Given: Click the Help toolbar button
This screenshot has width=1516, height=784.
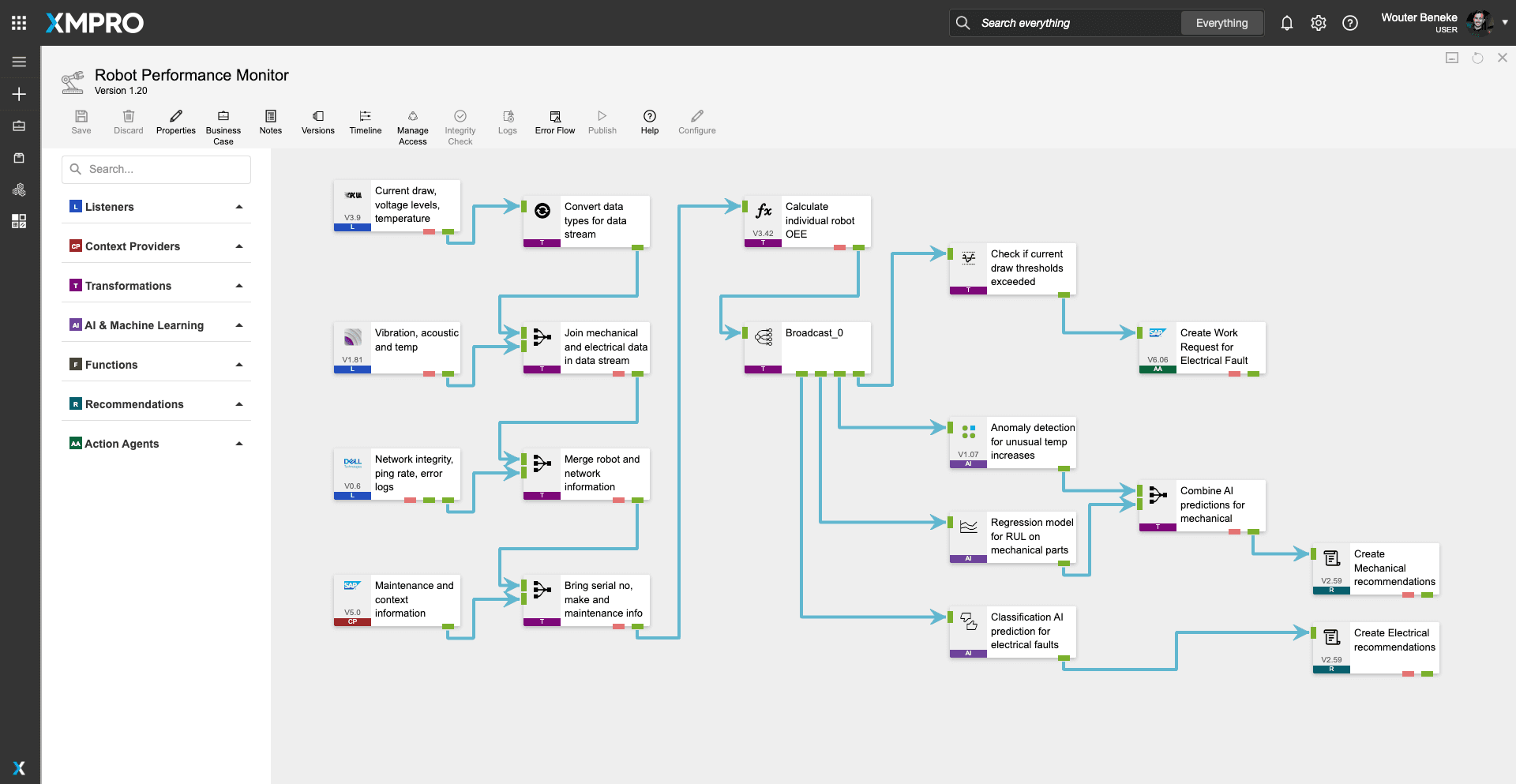Looking at the screenshot, I should (x=650, y=117).
